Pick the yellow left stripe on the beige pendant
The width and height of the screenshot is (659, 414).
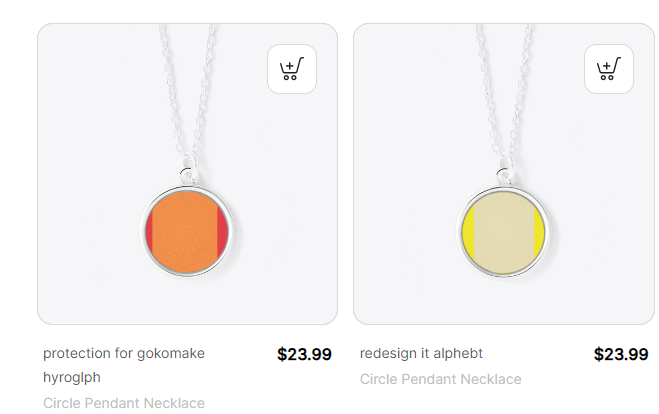468,232
